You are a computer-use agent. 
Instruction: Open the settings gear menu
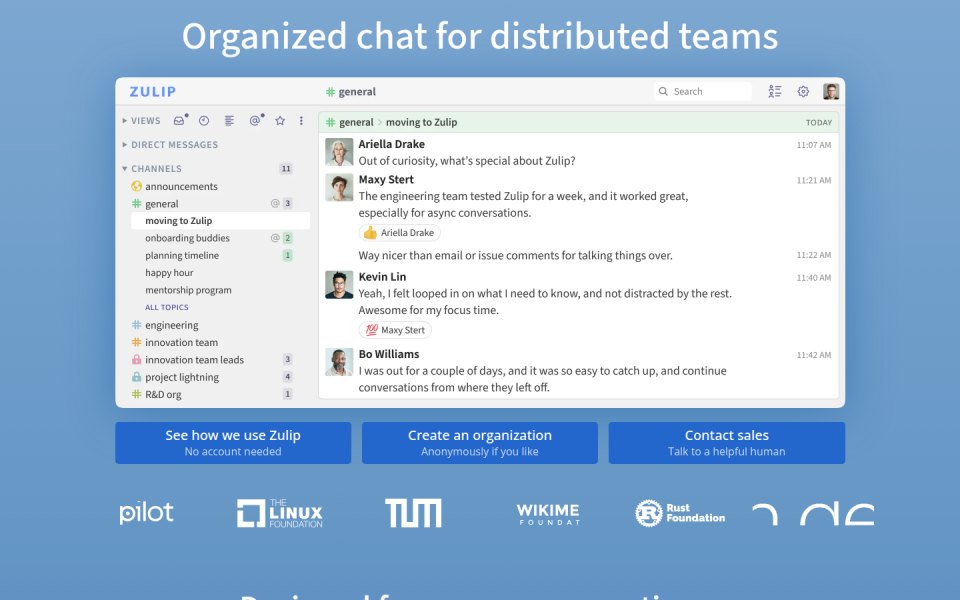(803, 91)
